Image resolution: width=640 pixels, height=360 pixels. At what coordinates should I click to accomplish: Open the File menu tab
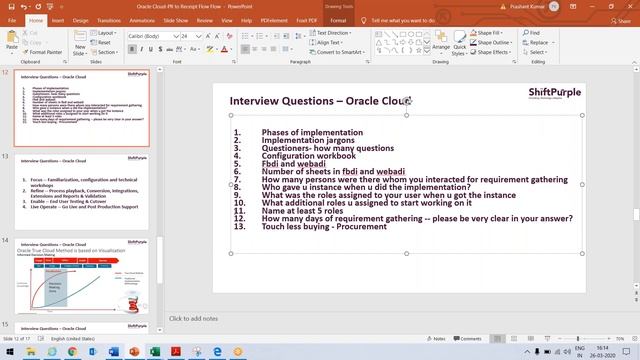pos(12,20)
